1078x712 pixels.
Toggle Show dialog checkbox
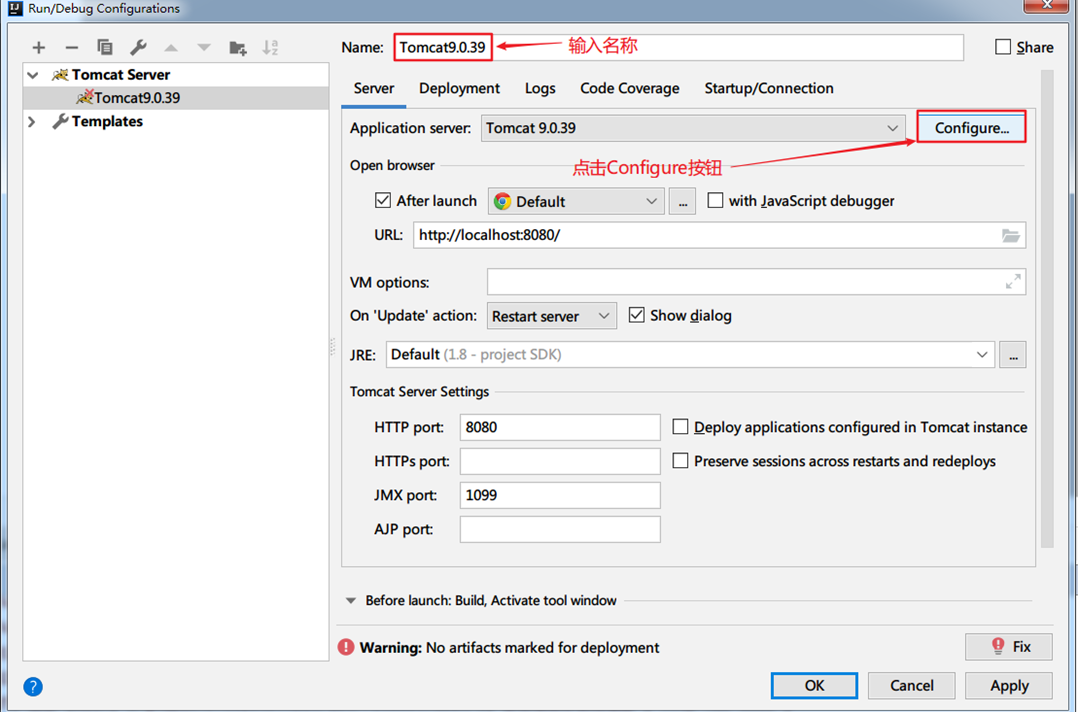click(637, 315)
